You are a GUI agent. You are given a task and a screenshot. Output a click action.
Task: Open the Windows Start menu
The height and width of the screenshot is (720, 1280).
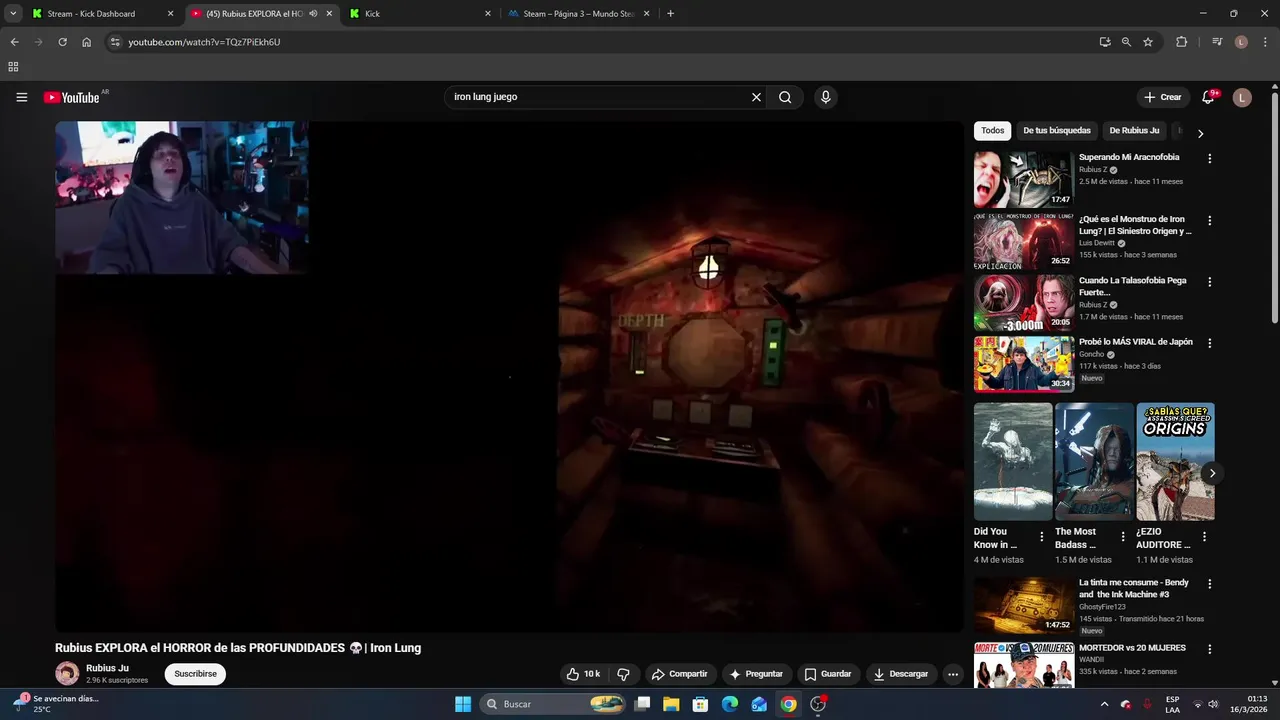463,704
